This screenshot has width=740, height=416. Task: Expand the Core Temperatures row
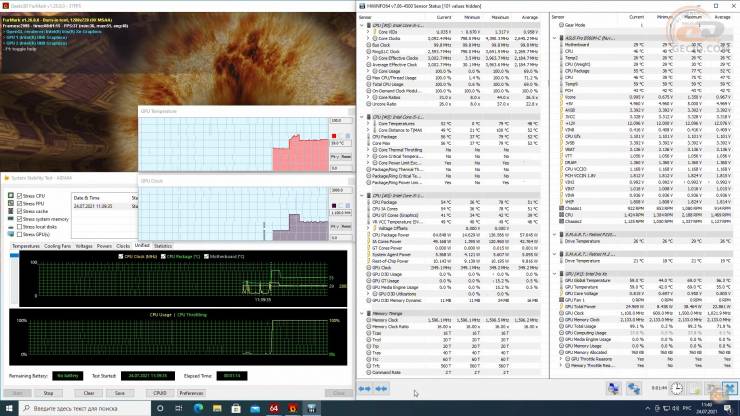pyautogui.click(x=369, y=124)
